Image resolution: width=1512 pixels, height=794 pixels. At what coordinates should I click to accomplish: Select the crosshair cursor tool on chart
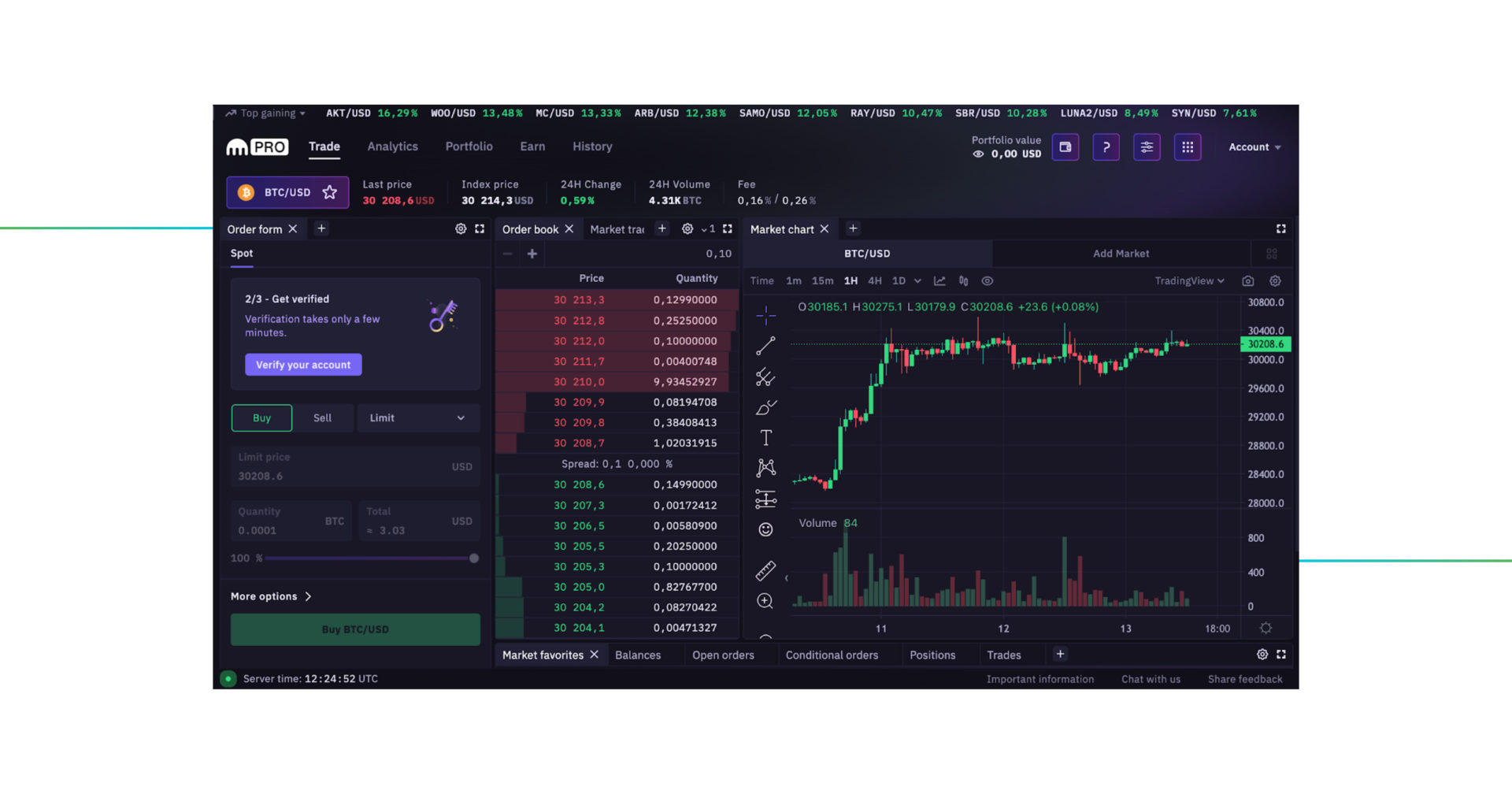point(765,314)
